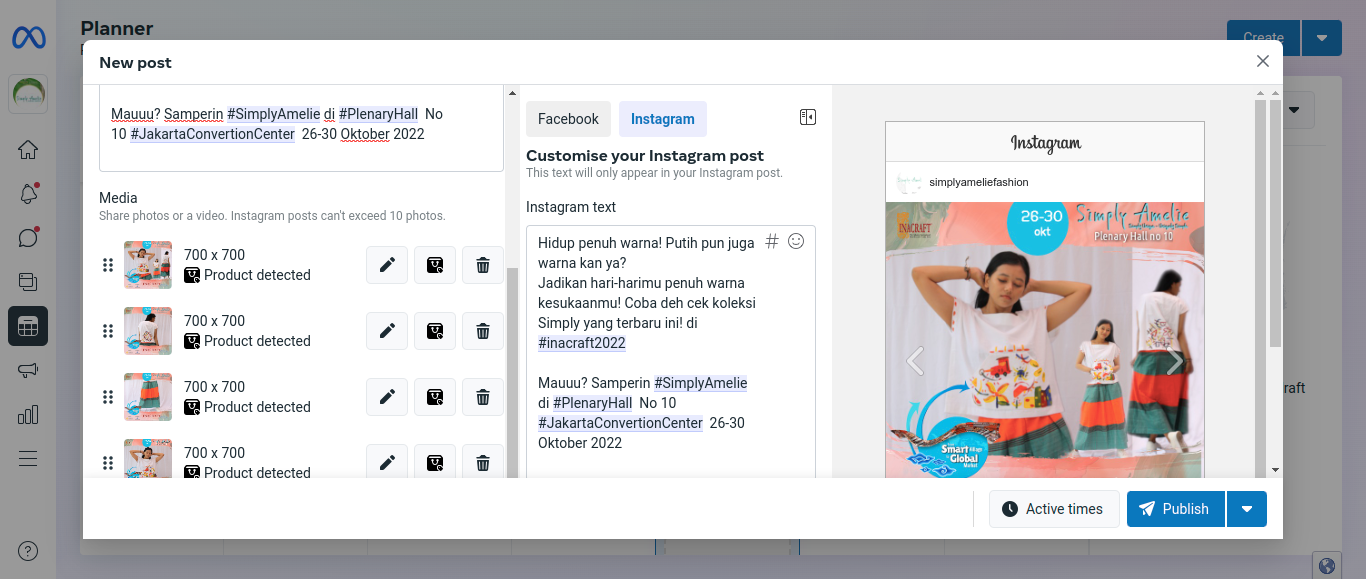
Task: Click the simplyameliefashion username in preview
Action: coord(978,182)
